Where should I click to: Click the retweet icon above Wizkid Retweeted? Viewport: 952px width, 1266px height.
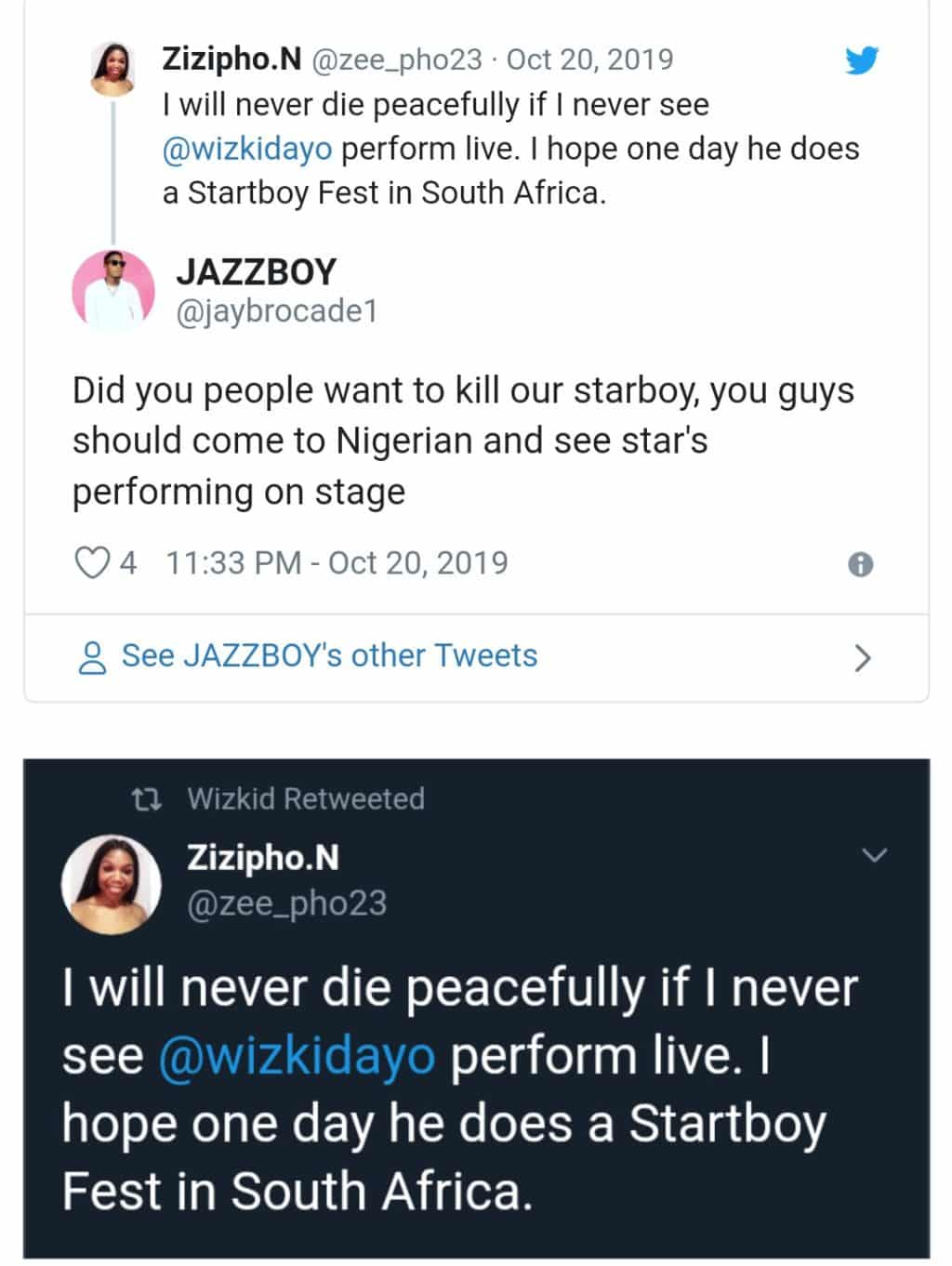pos(147,799)
